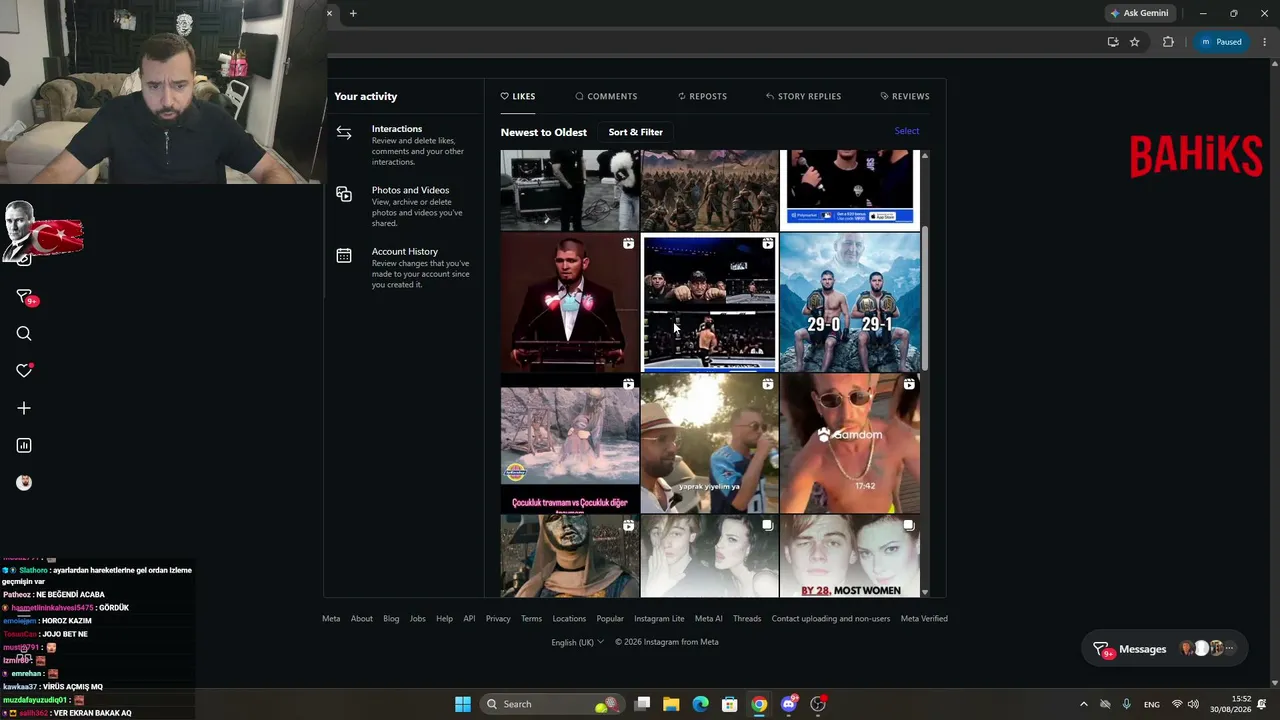Image resolution: width=1280 pixels, height=720 pixels.
Task: Close the current browser tab
Action: 329,13
